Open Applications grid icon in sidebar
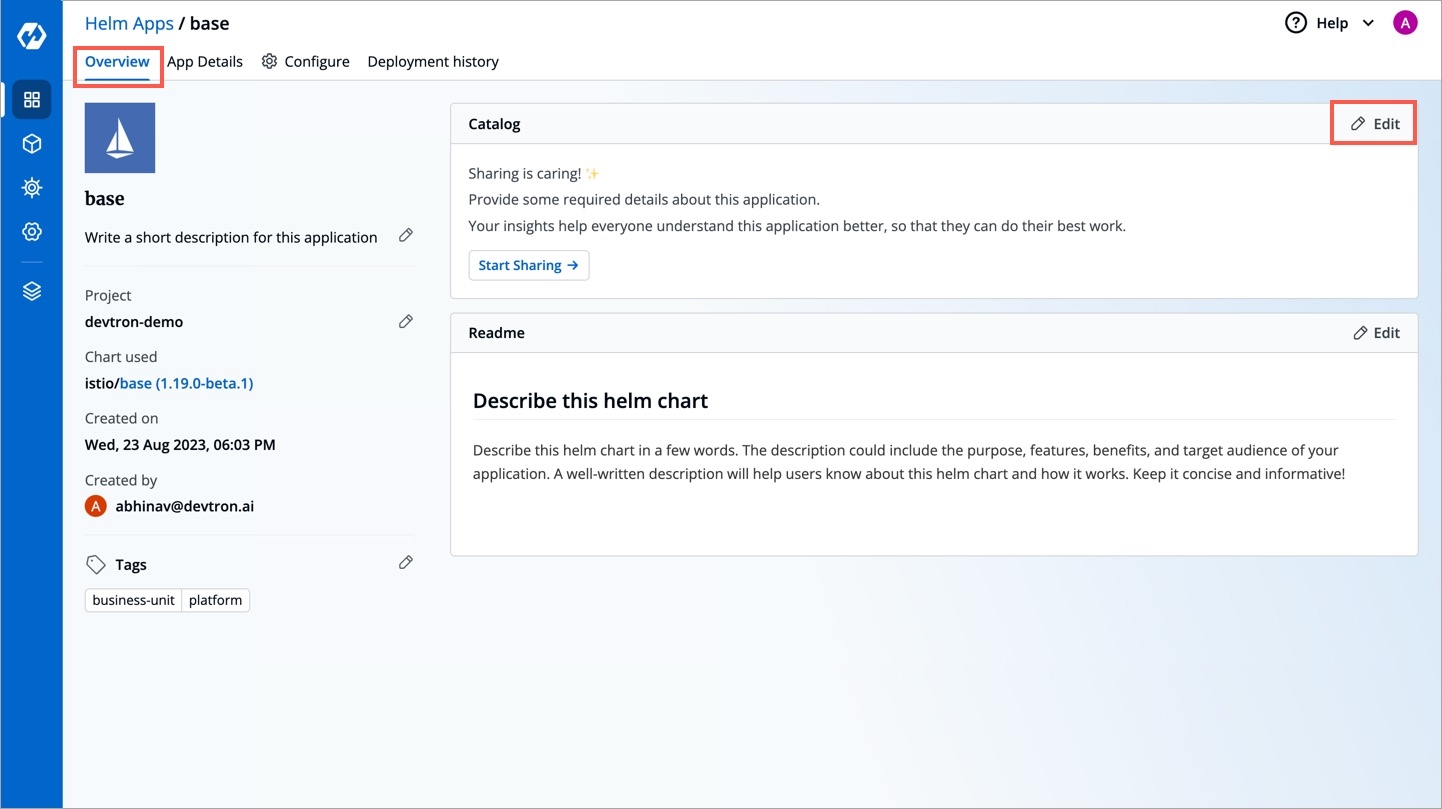This screenshot has width=1442, height=809. (32, 100)
